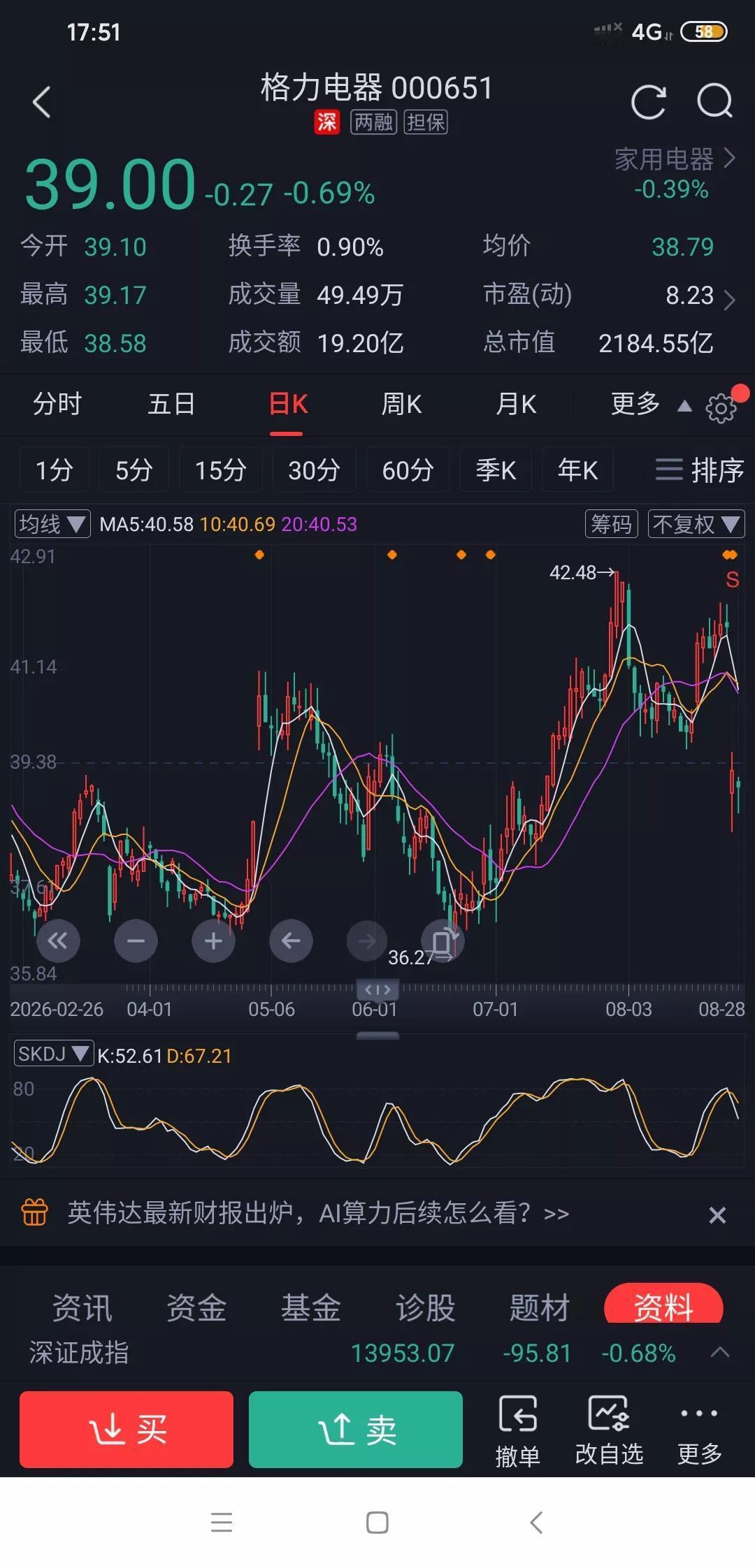Move chart cursor right with arrow button

[x=366, y=941]
